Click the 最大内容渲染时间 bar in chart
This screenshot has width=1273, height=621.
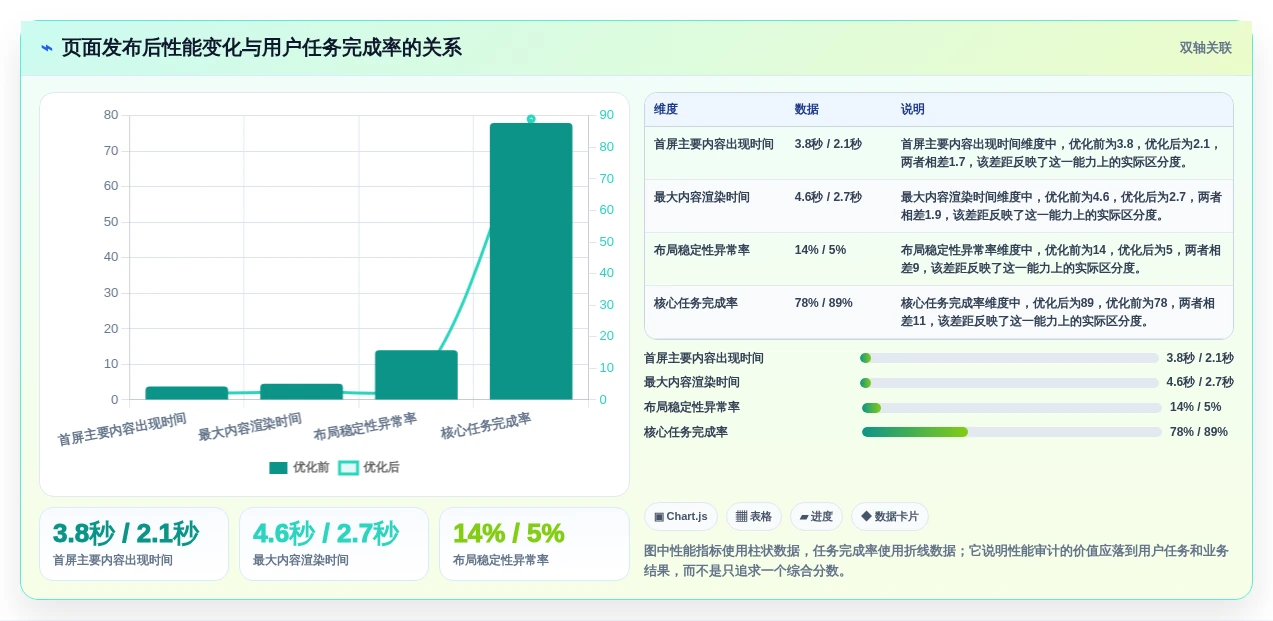301,392
